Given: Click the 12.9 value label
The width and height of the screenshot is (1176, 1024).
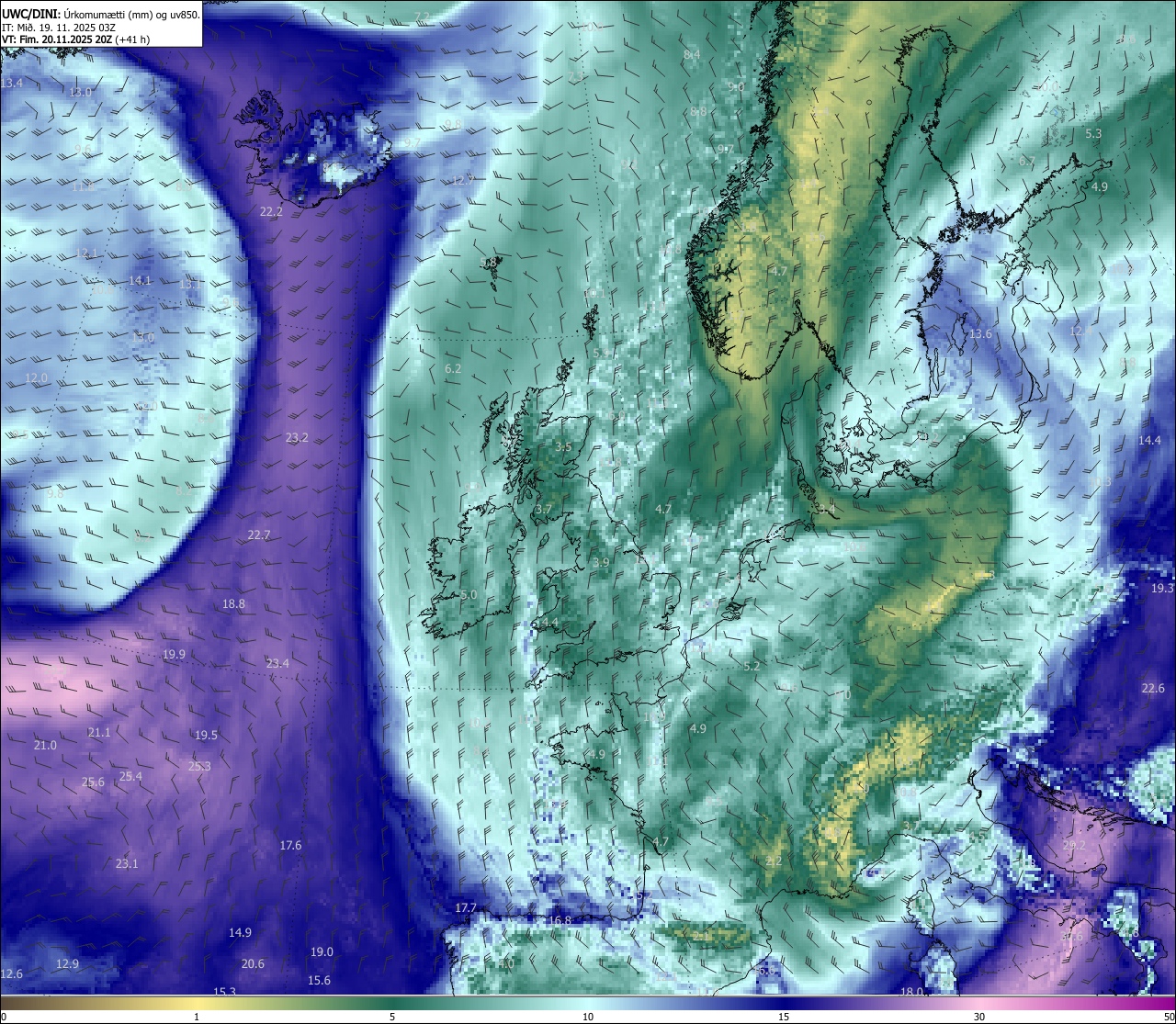Looking at the screenshot, I should [x=67, y=964].
